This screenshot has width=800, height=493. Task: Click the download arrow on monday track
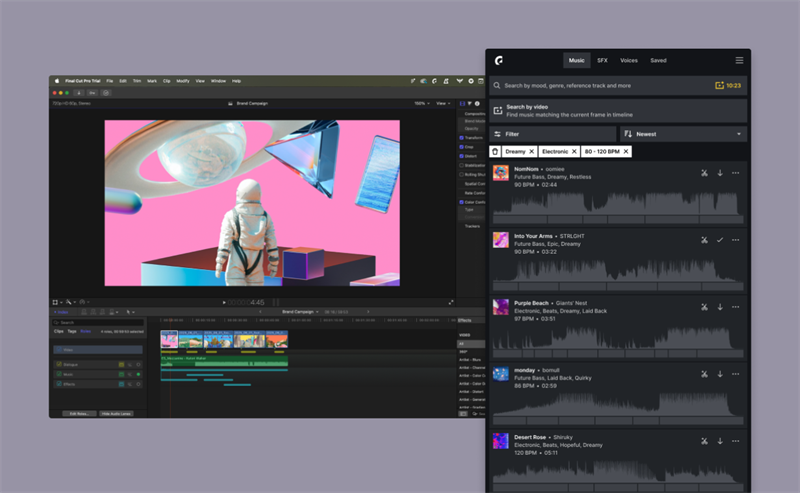click(x=720, y=374)
